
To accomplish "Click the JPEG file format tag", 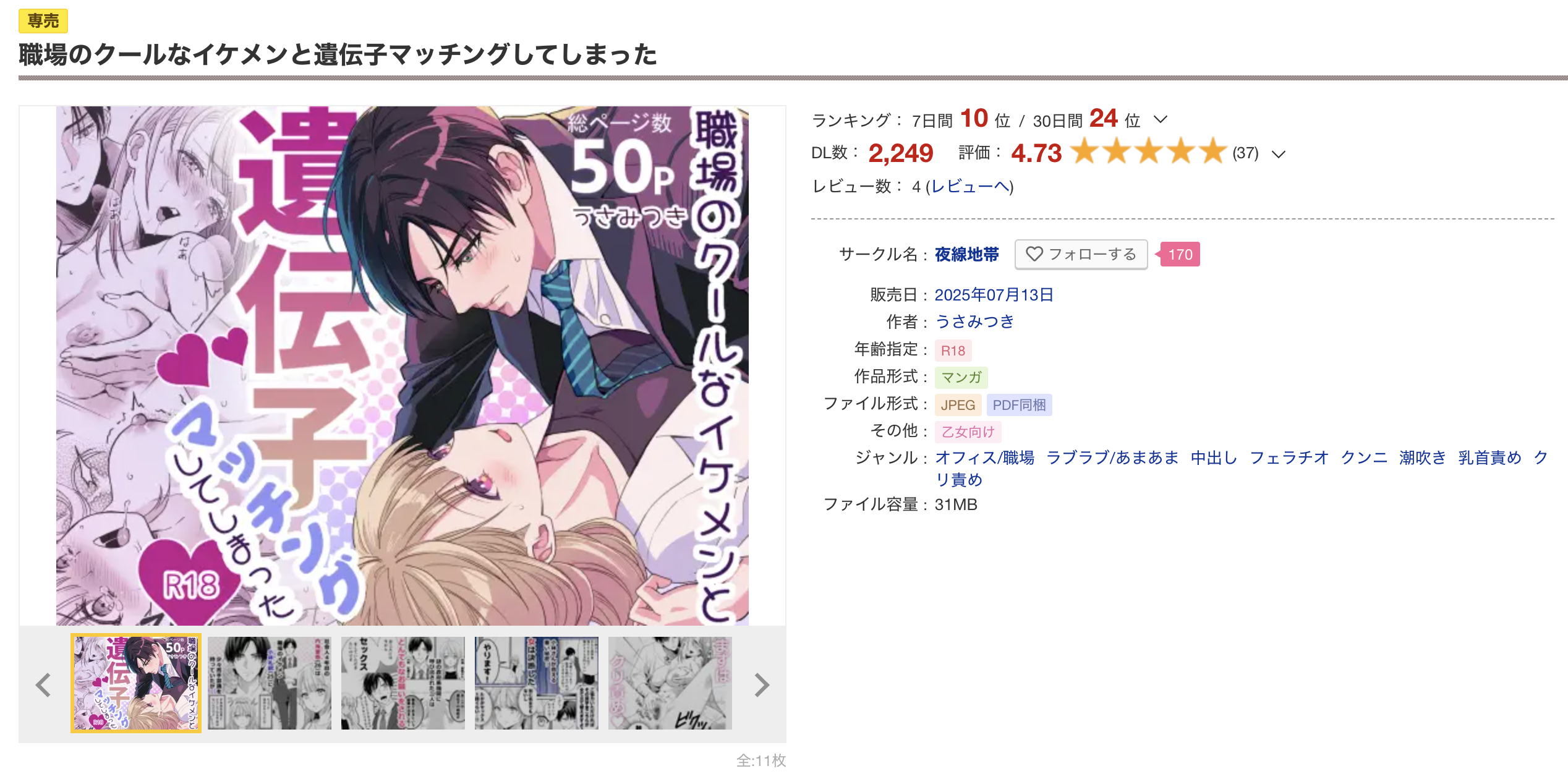I will click(958, 405).
